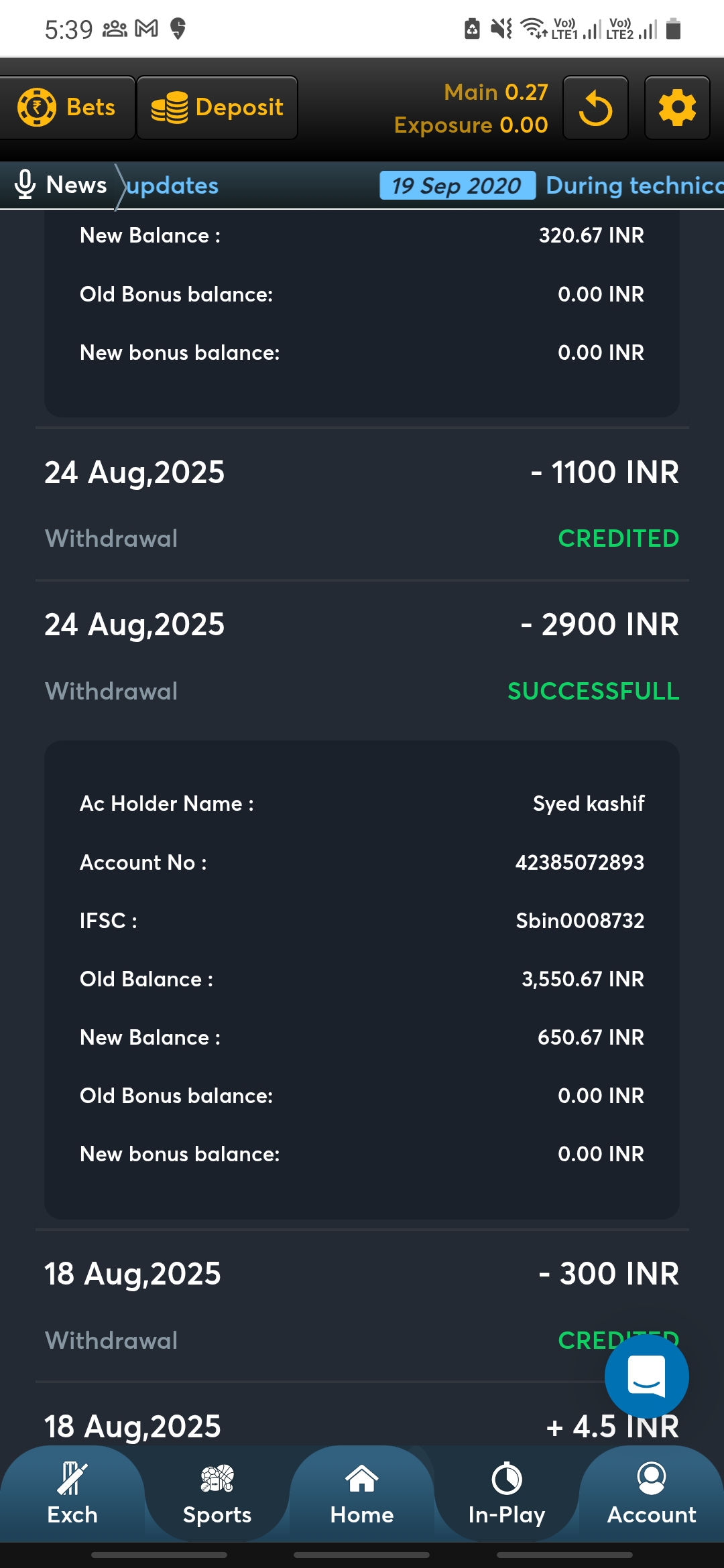This screenshot has height=1568, width=724.
Task: Tap the account number 42385072893
Action: 579,862
